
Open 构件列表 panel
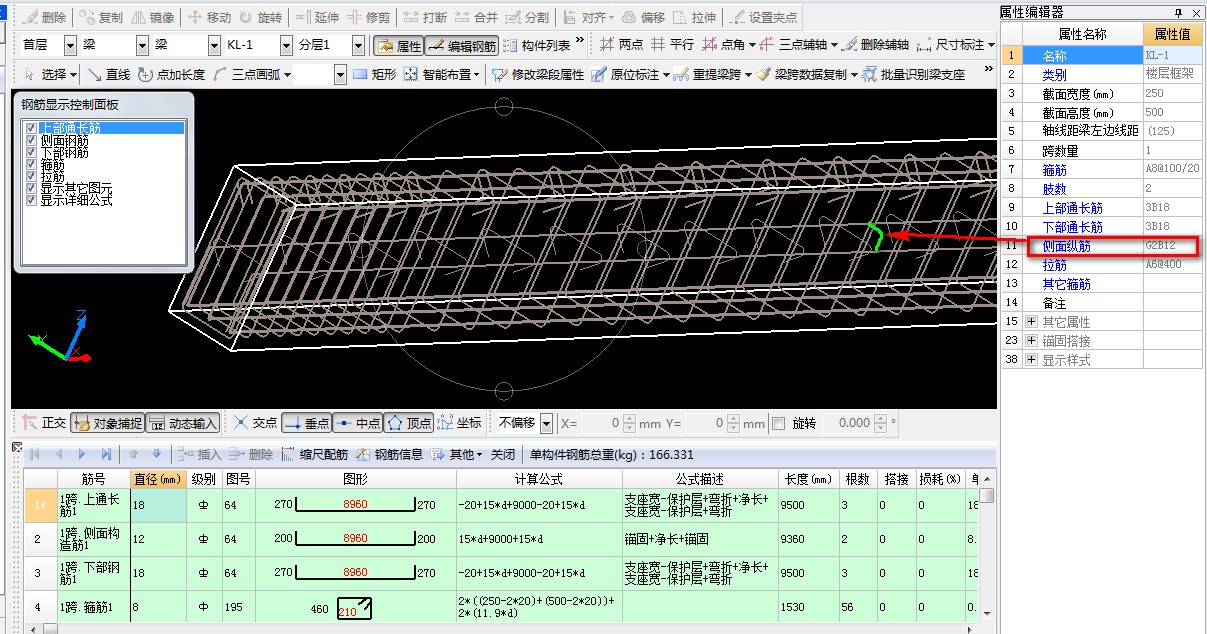point(537,45)
